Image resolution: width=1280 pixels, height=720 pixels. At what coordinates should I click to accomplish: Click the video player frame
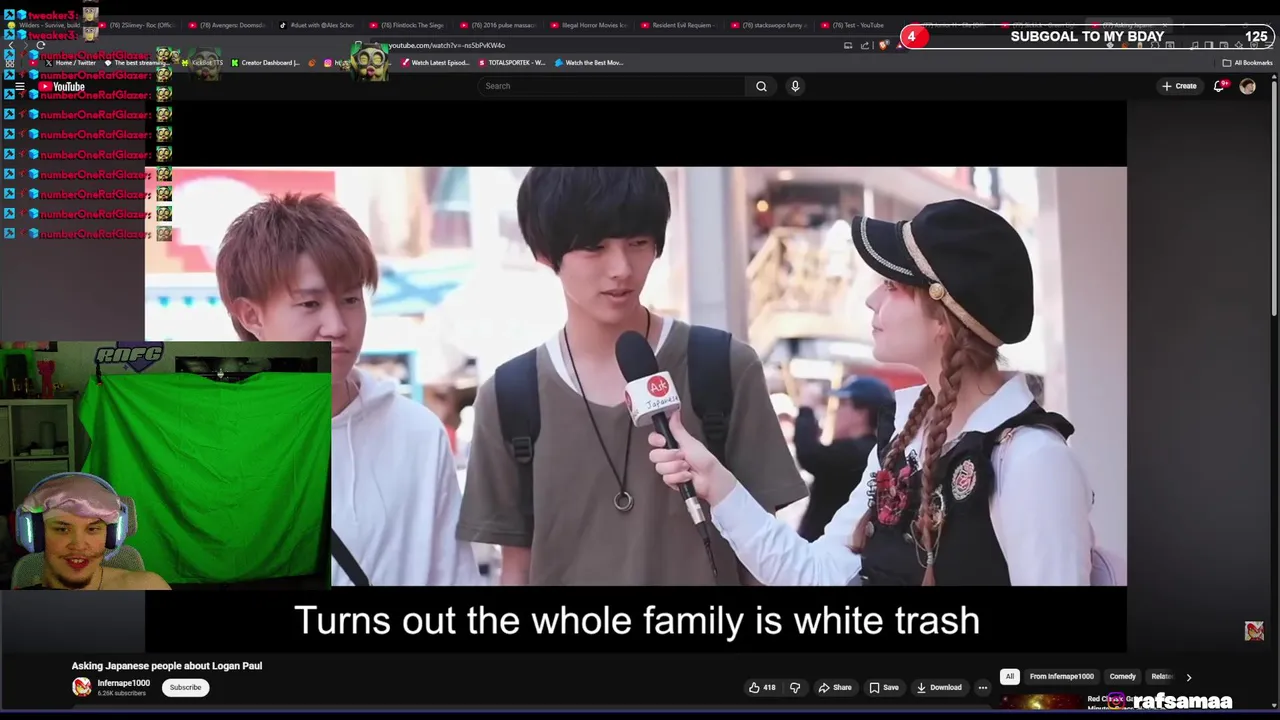pyautogui.click(x=635, y=376)
